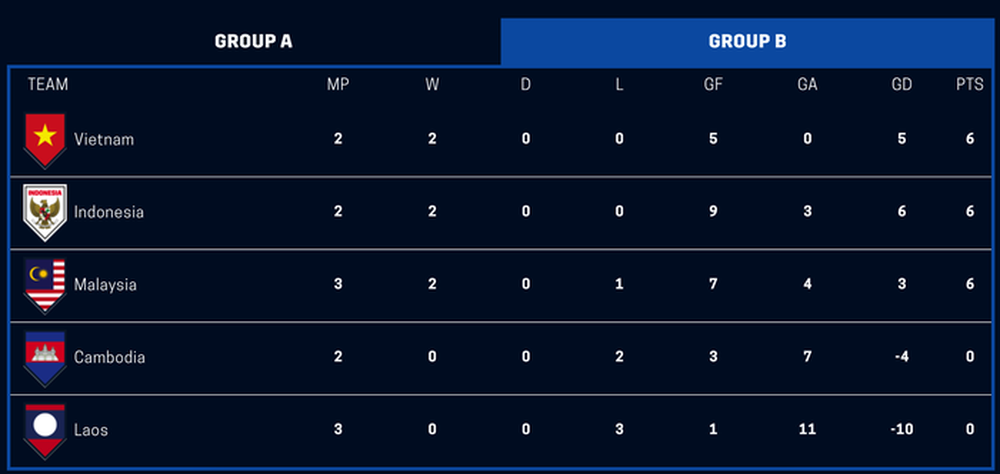Open the Cambodia team name link

coord(109,357)
